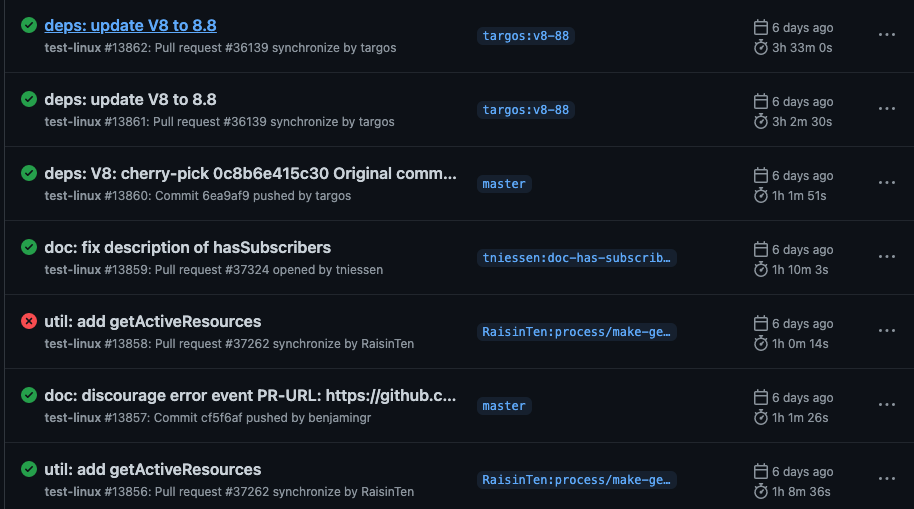
Task: Open three-dot menu for run #13862
Action: pos(887,35)
